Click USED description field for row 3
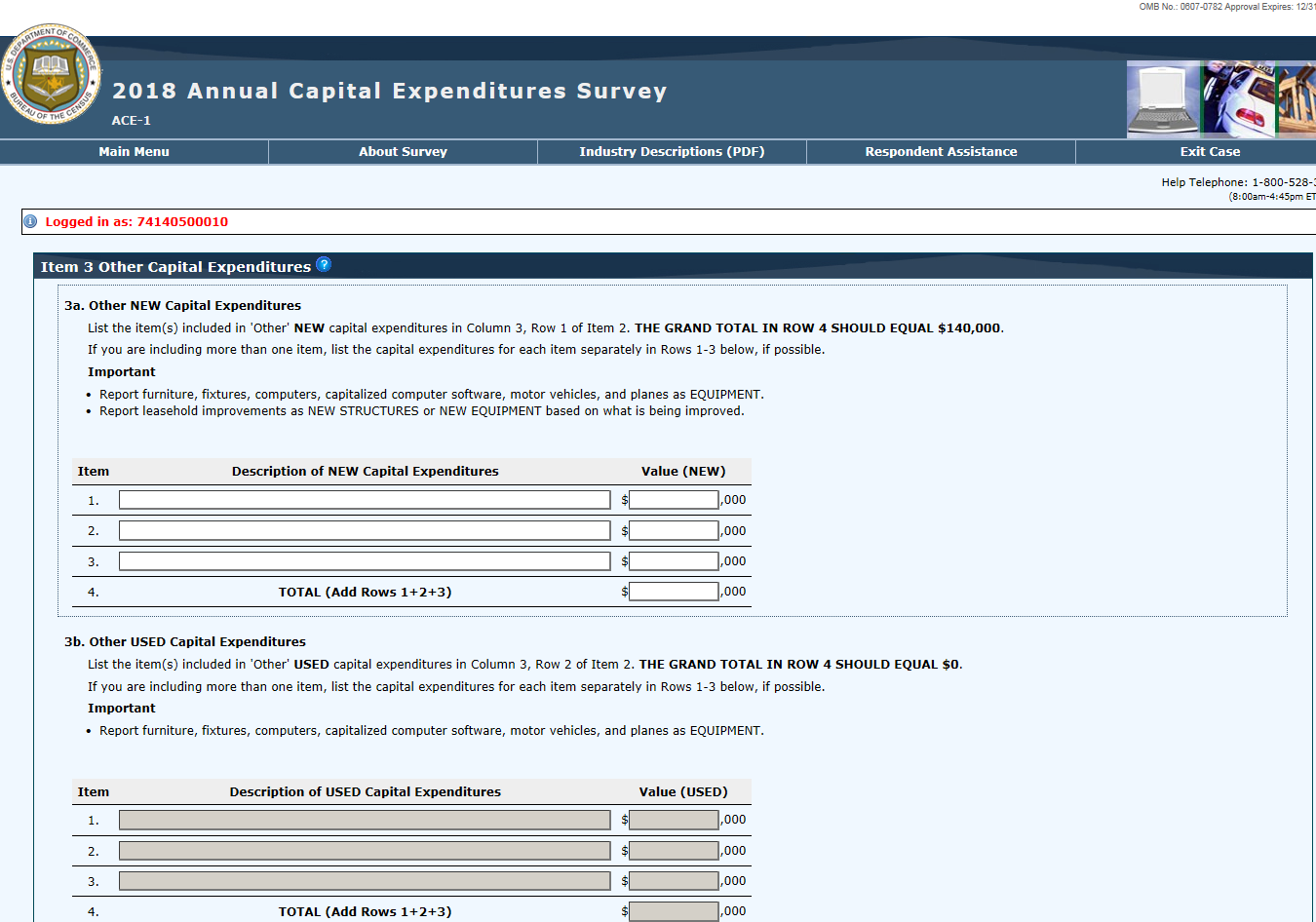Image resolution: width=1316 pixels, height=922 pixels. pyautogui.click(x=365, y=881)
